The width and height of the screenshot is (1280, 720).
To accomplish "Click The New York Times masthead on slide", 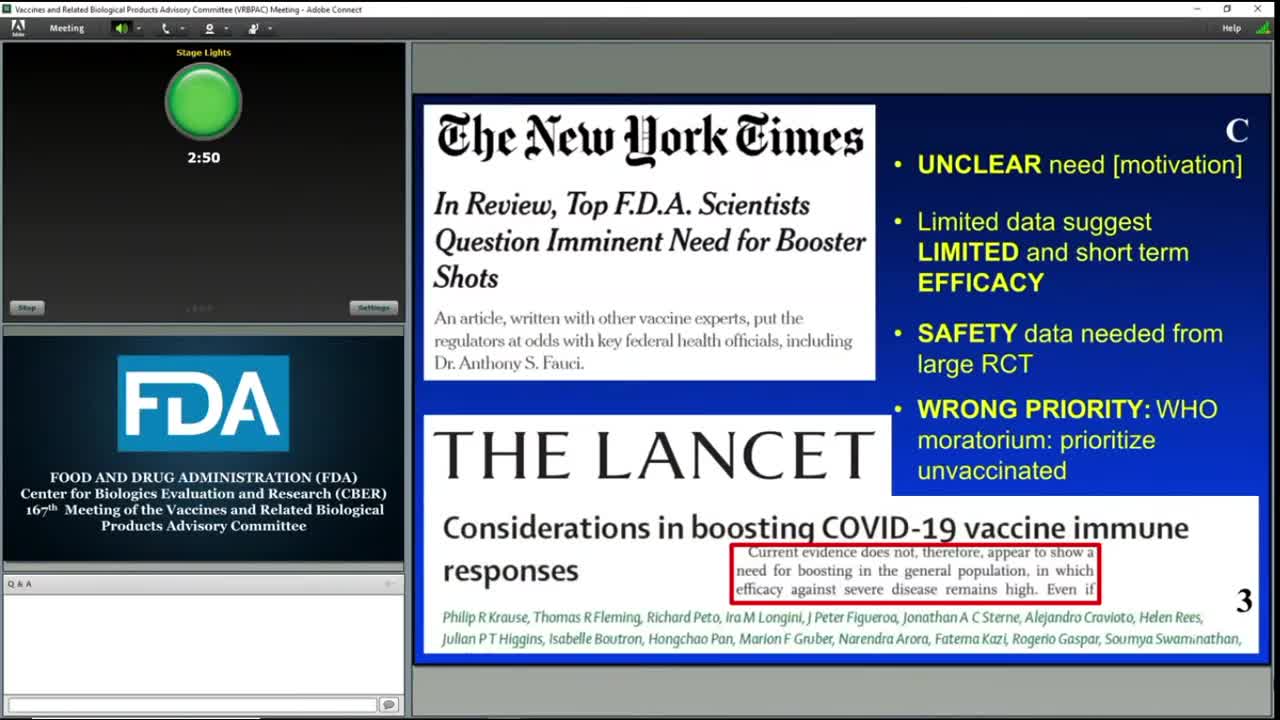I will [x=650, y=139].
